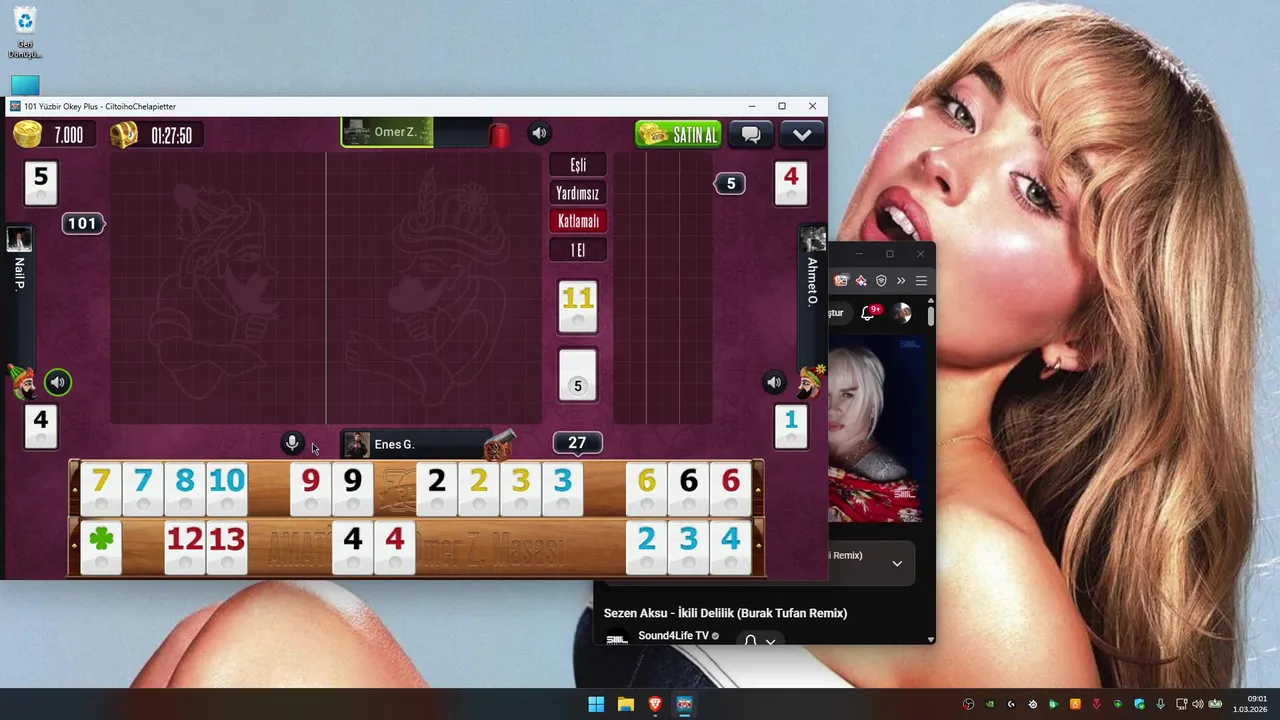Click the red cup icon beside Omer Z.
The width and height of the screenshot is (1280, 720).
click(x=499, y=134)
